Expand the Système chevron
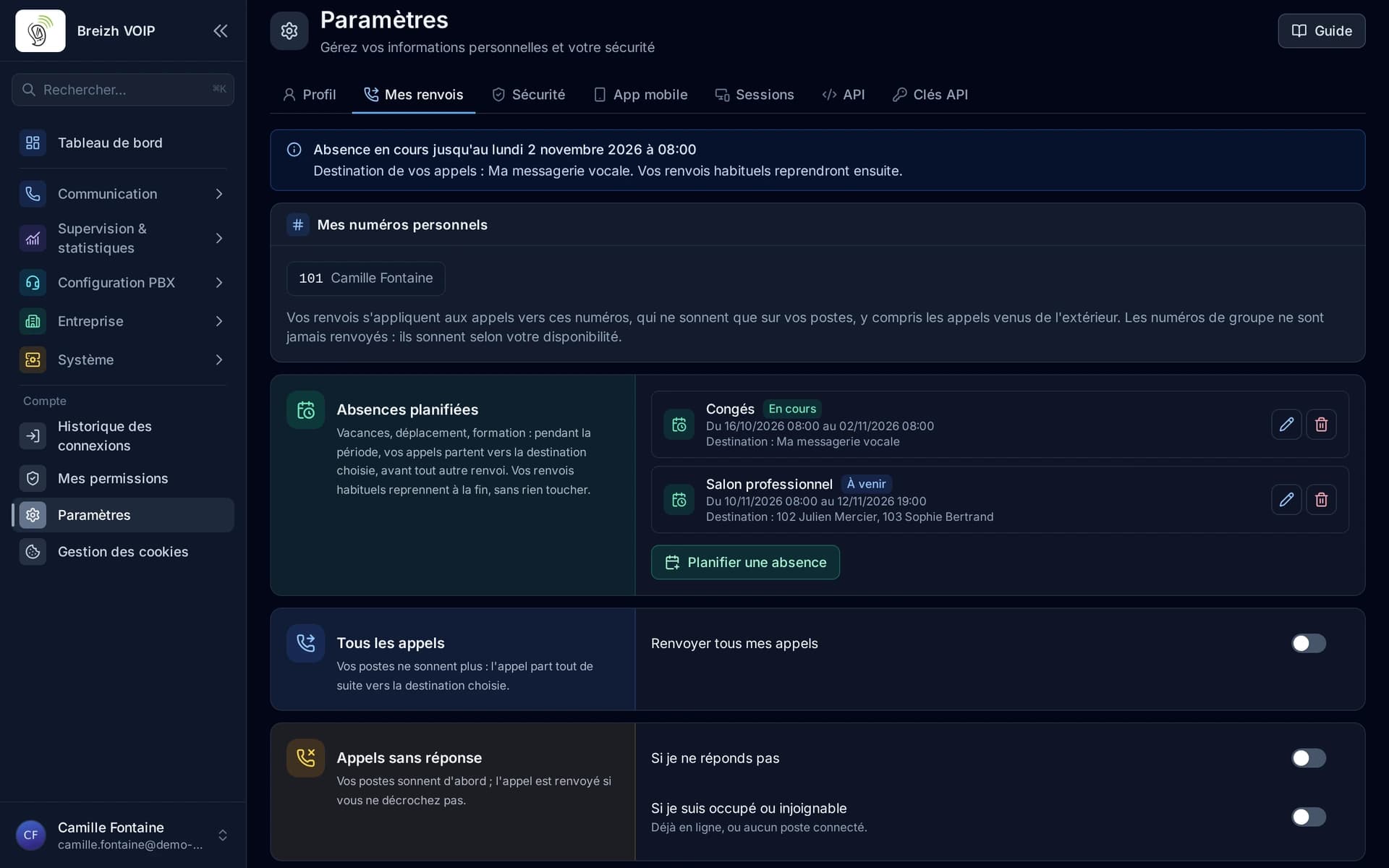Viewport: 1389px width, 868px height. point(219,359)
